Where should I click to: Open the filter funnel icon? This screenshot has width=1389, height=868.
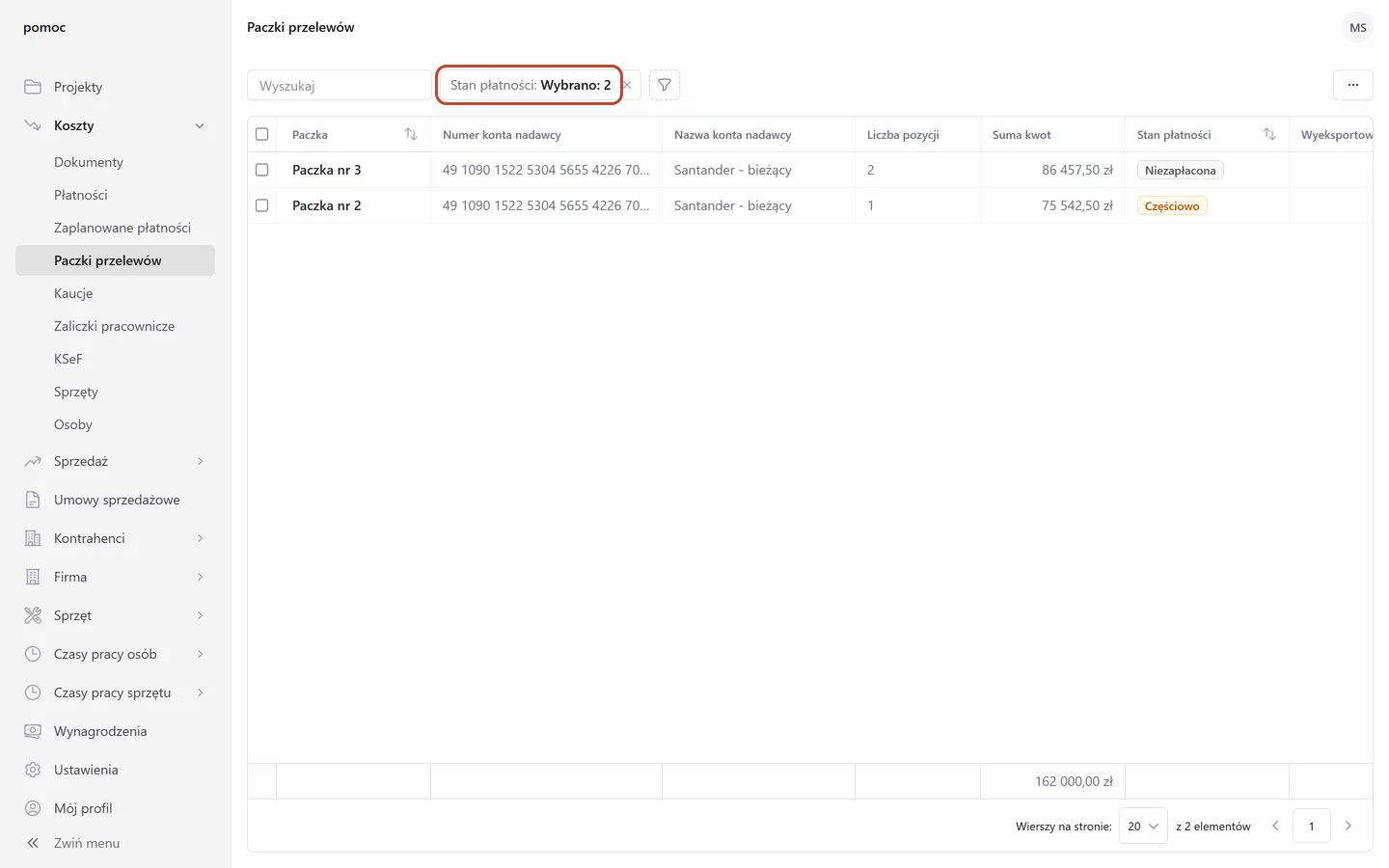pyautogui.click(x=665, y=85)
